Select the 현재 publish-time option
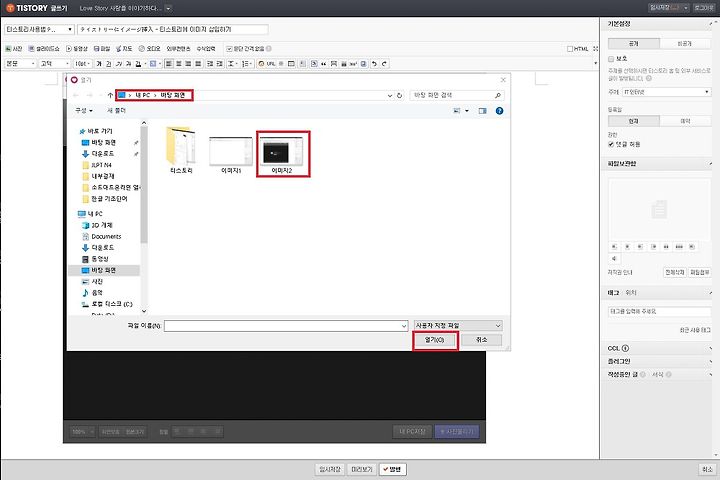Viewport: 720px width, 480px height. (634, 121)
